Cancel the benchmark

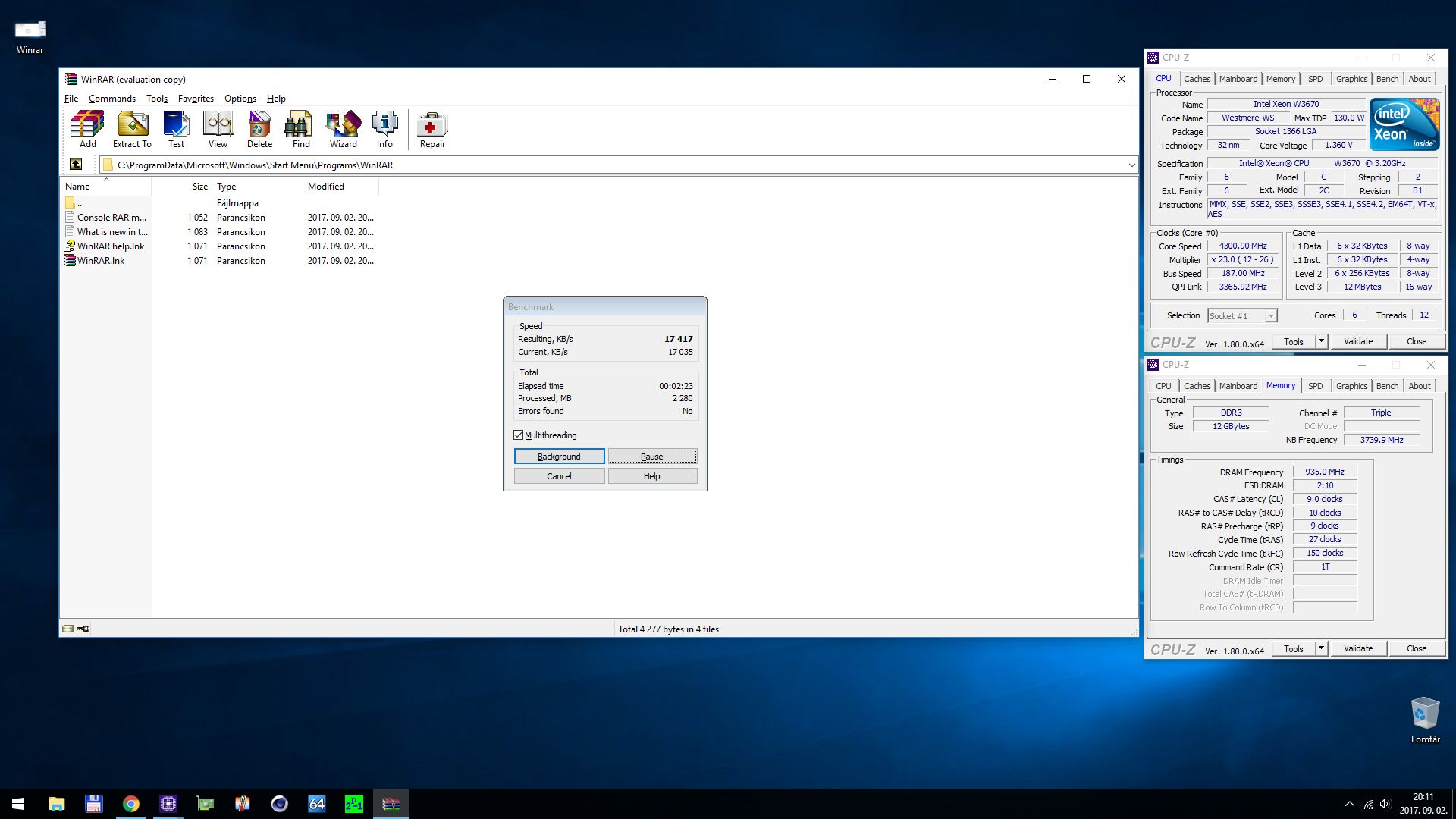pyautogui.click(x=559, y=476)
